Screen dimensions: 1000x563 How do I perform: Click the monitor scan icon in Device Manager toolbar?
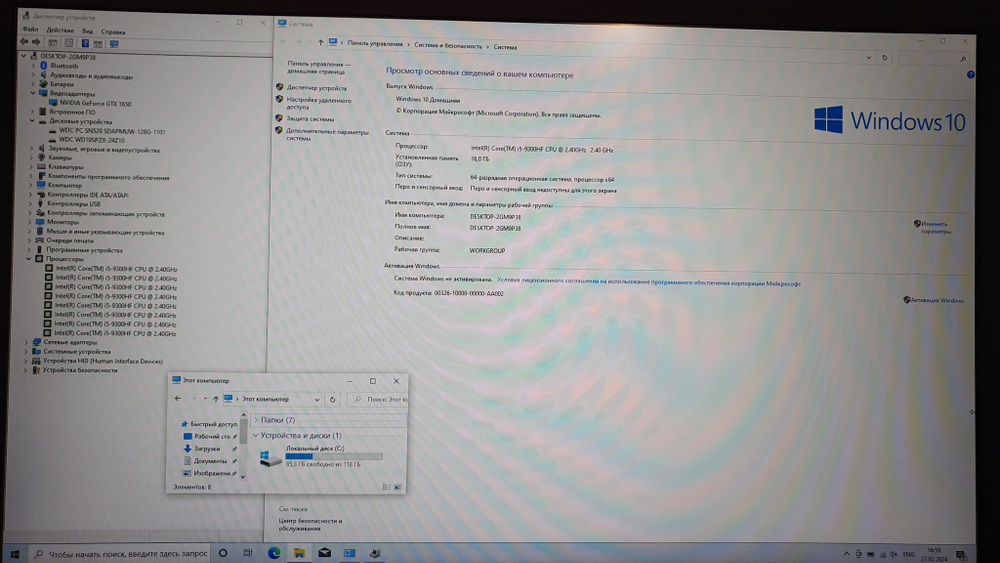pyautogui.click(x=114, y=44)
